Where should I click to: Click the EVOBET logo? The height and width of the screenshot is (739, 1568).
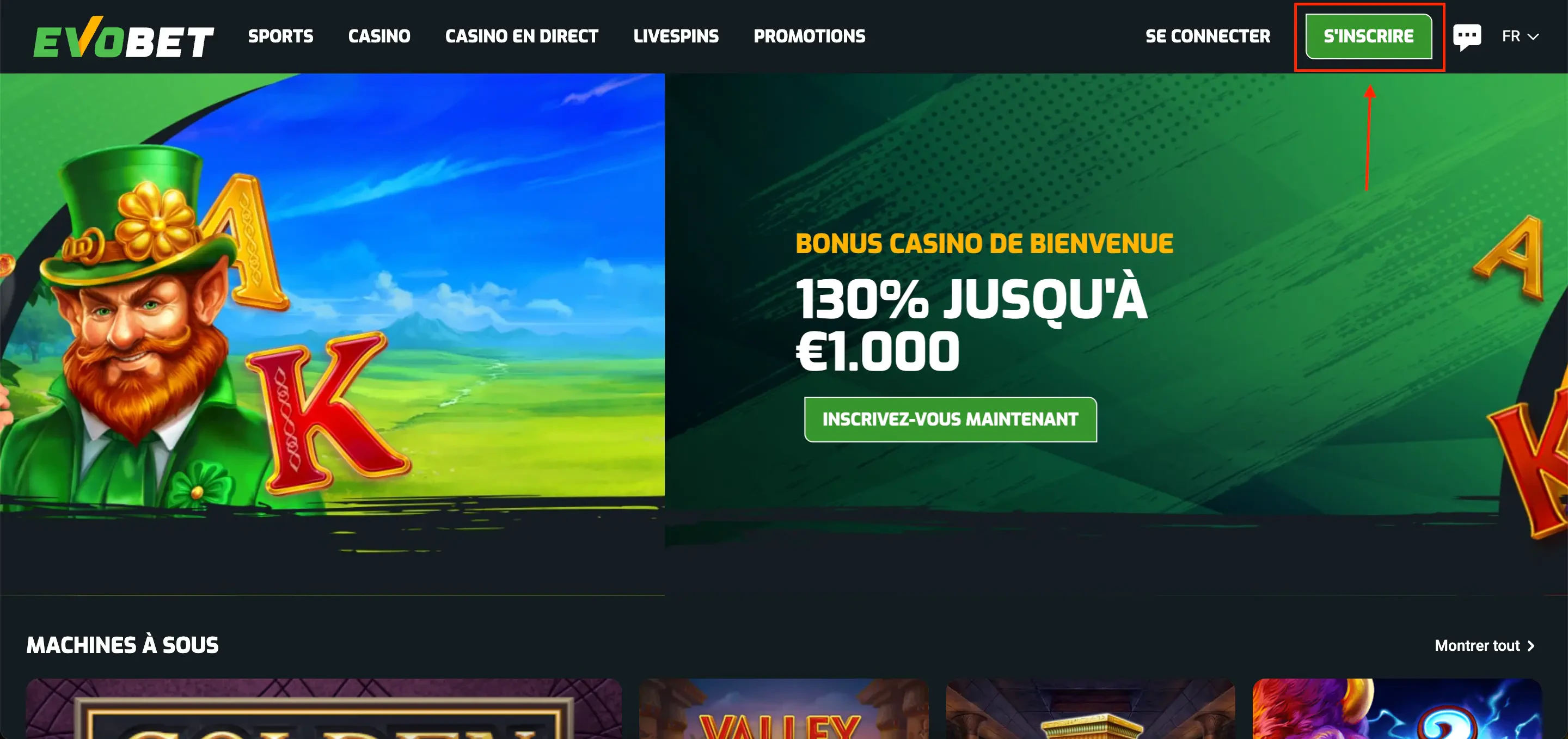point(123,38)
